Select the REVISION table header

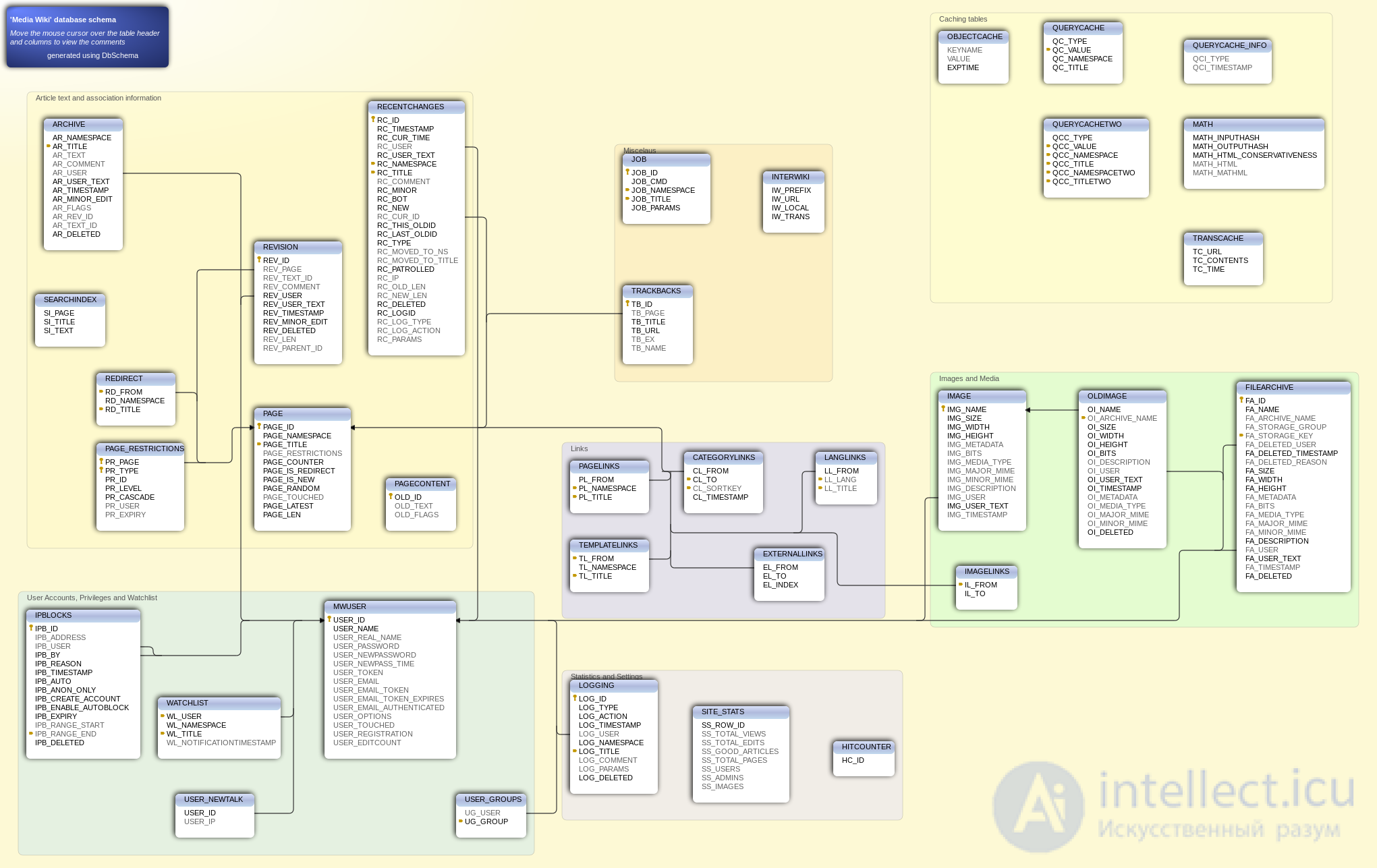(298, 247)
